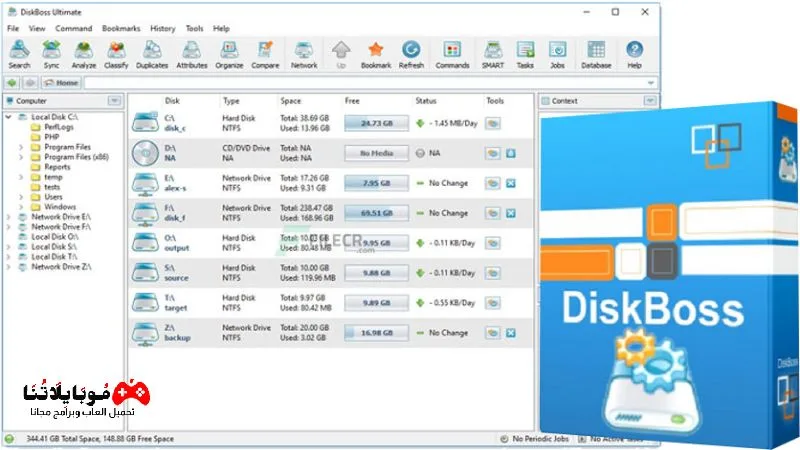Open the Context panel dropdown
Viewport: 800px width, 450px height.
coord(650,101)
